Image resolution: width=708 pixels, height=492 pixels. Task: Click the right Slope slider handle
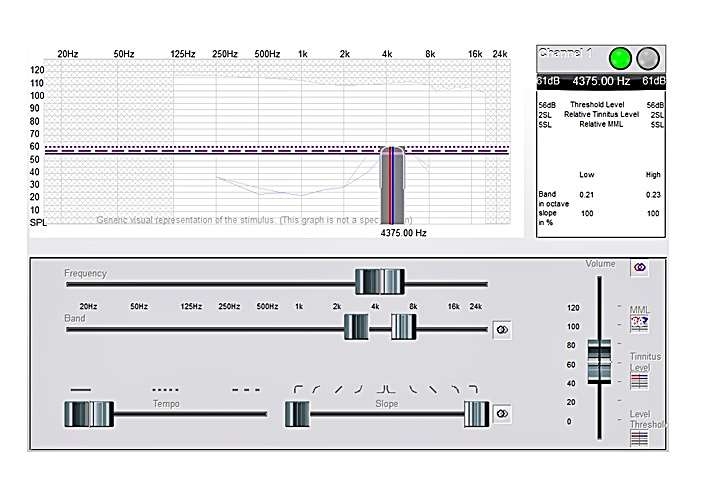(x=476, y=414)
